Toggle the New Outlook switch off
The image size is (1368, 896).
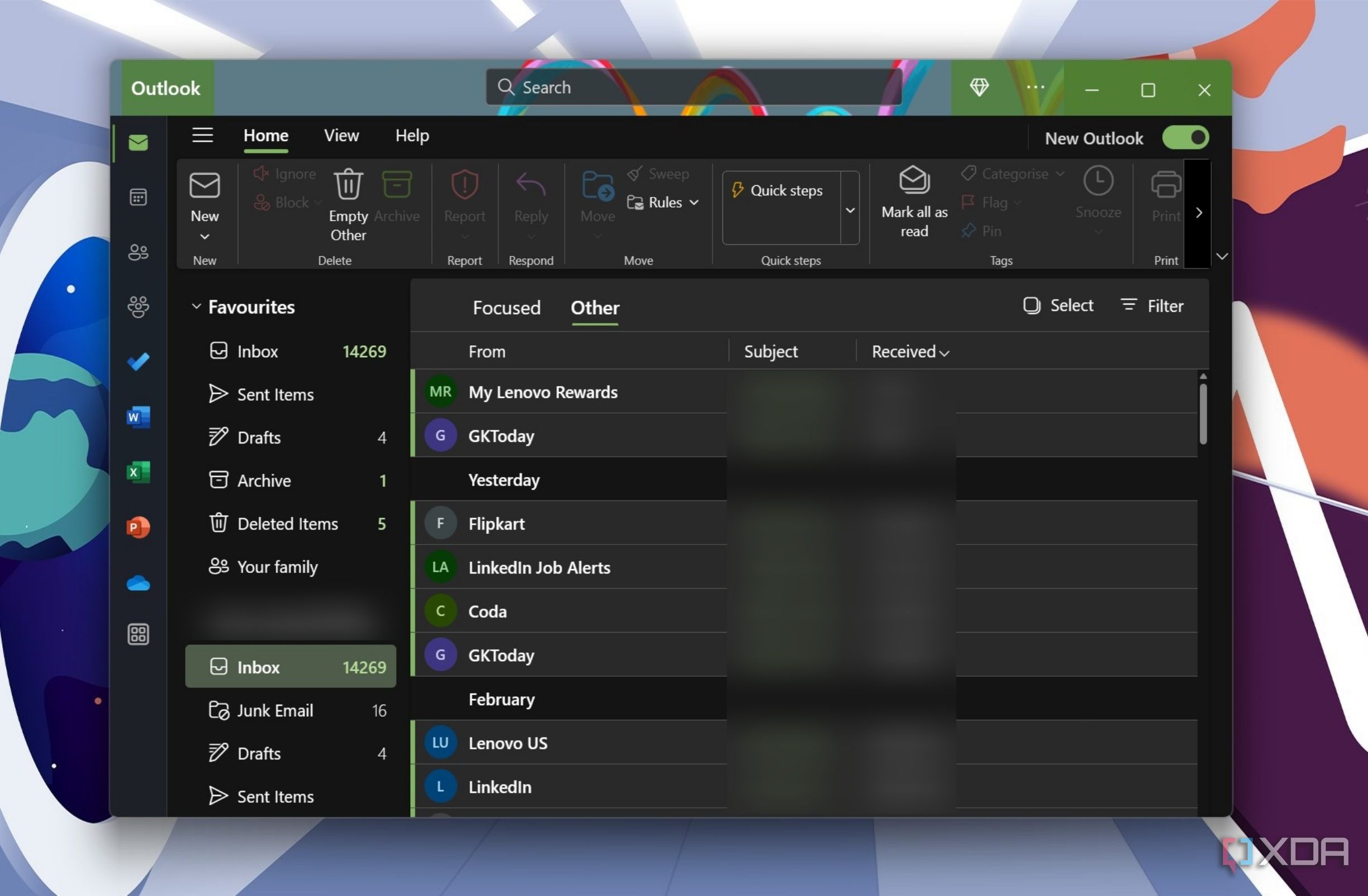pyautogui.click(x=1184, y=138)
